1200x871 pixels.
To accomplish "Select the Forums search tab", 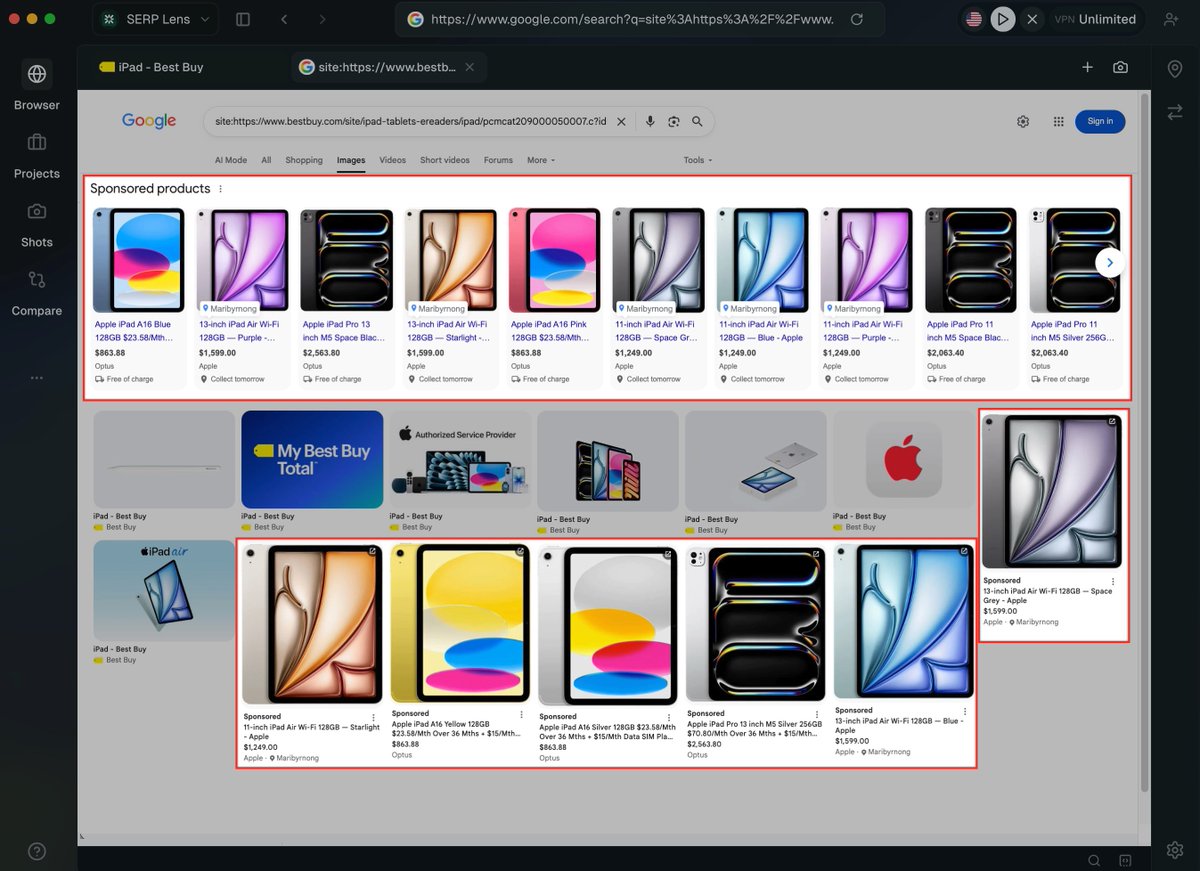I will point(498,160).
